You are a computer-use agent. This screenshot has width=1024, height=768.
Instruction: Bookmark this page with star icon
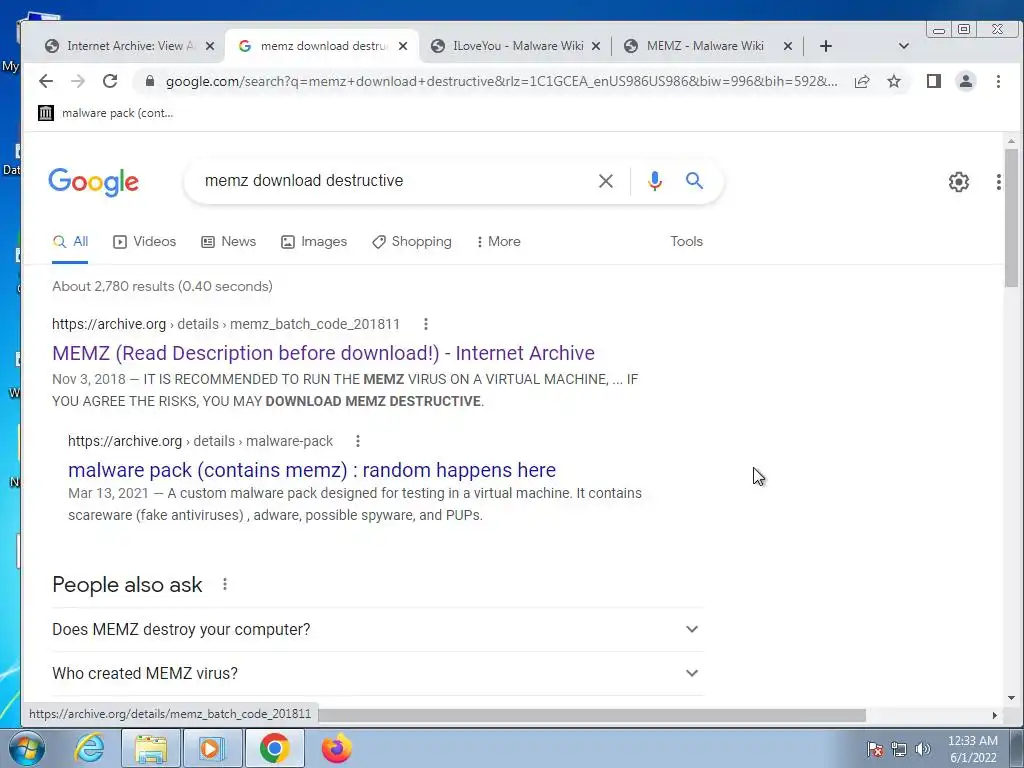(x=894, y=81)
